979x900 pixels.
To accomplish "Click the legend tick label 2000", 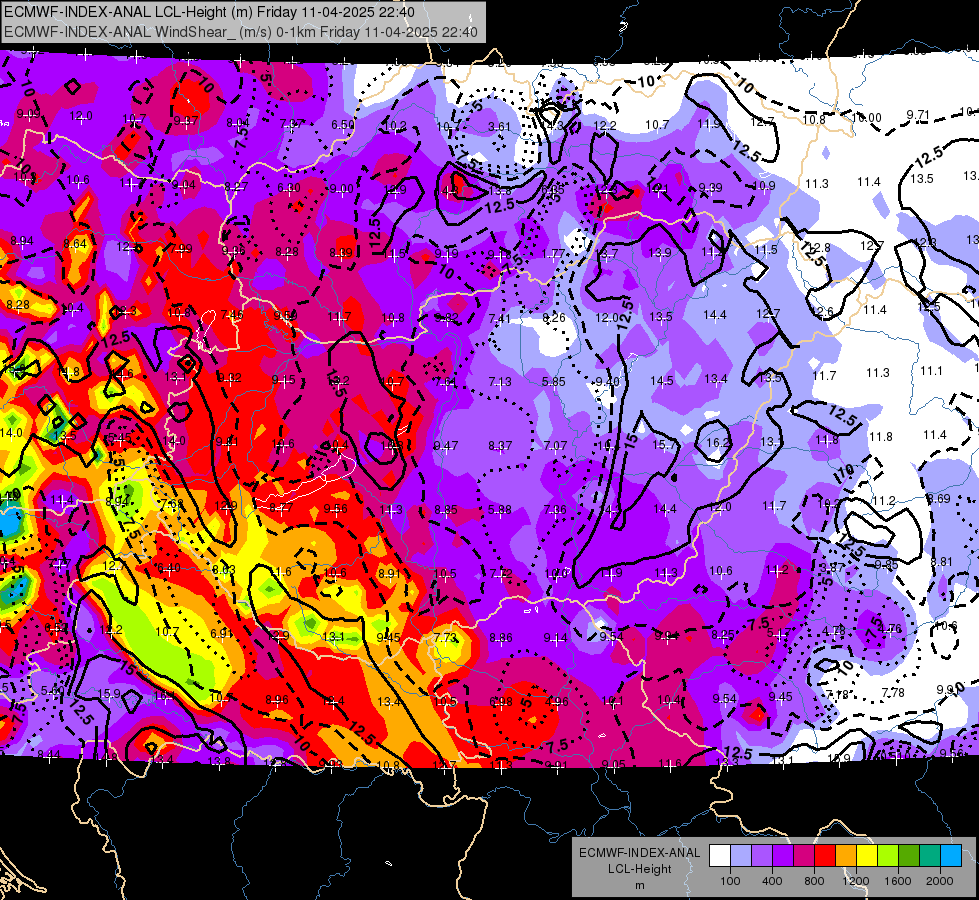I will click(x=940, y=881).
